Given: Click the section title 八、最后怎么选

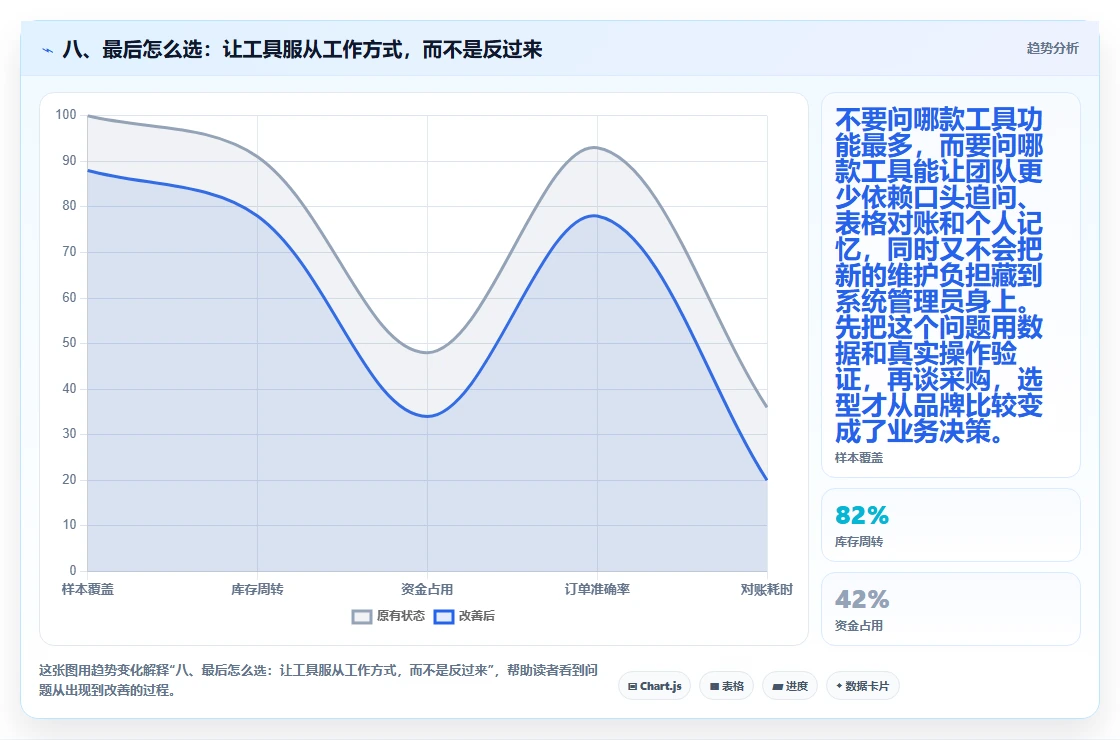Looking at the screenshot, I should point(302,49).
